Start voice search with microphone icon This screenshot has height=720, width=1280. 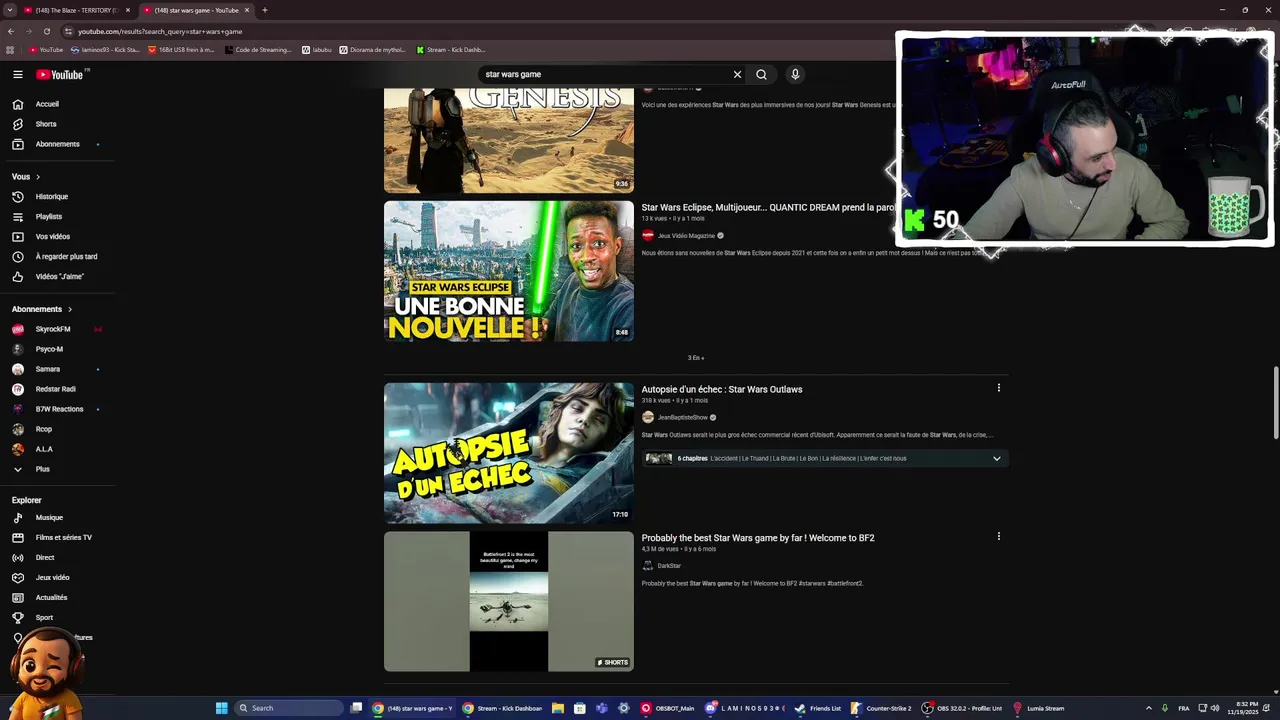point(795,74)
